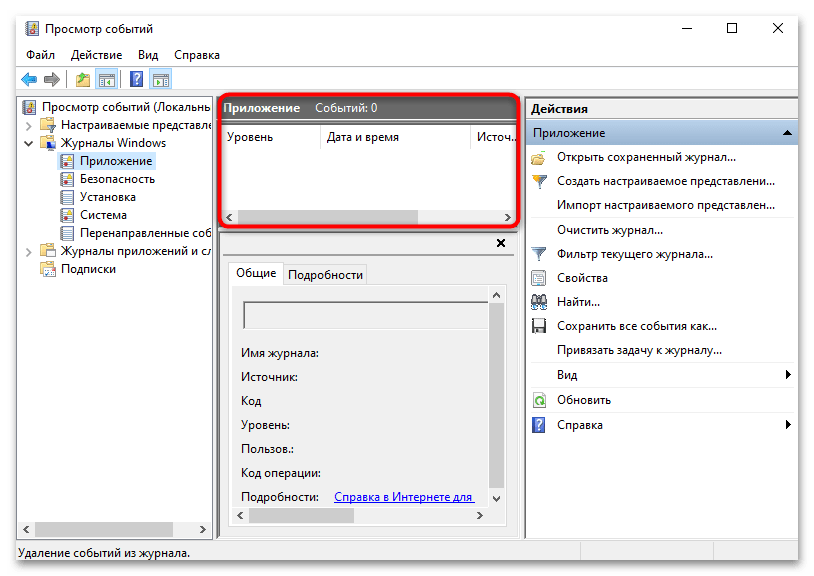Open Свойства via its properties icon
The height and width of the screenshot is (576, 814).
click(540, 277)
